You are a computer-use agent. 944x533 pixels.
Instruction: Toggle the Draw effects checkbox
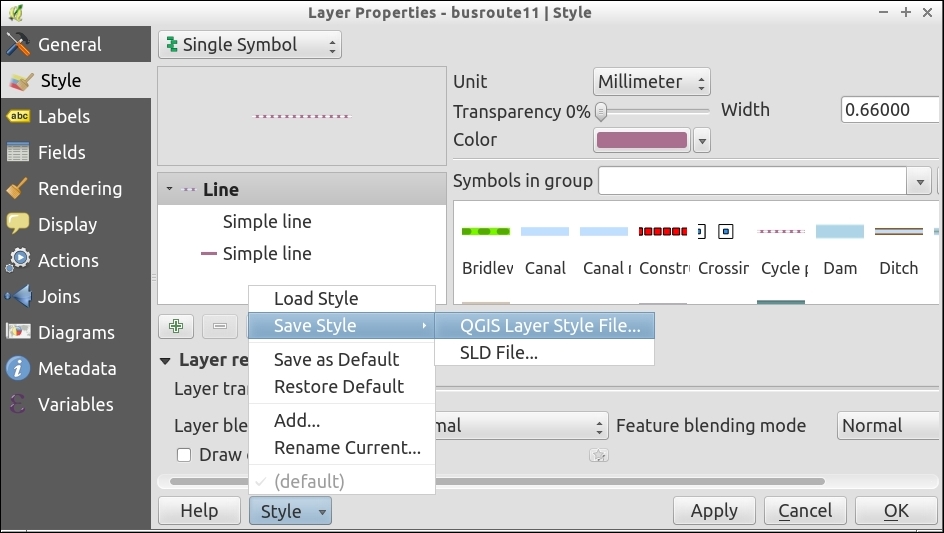(x=184, y=455)
